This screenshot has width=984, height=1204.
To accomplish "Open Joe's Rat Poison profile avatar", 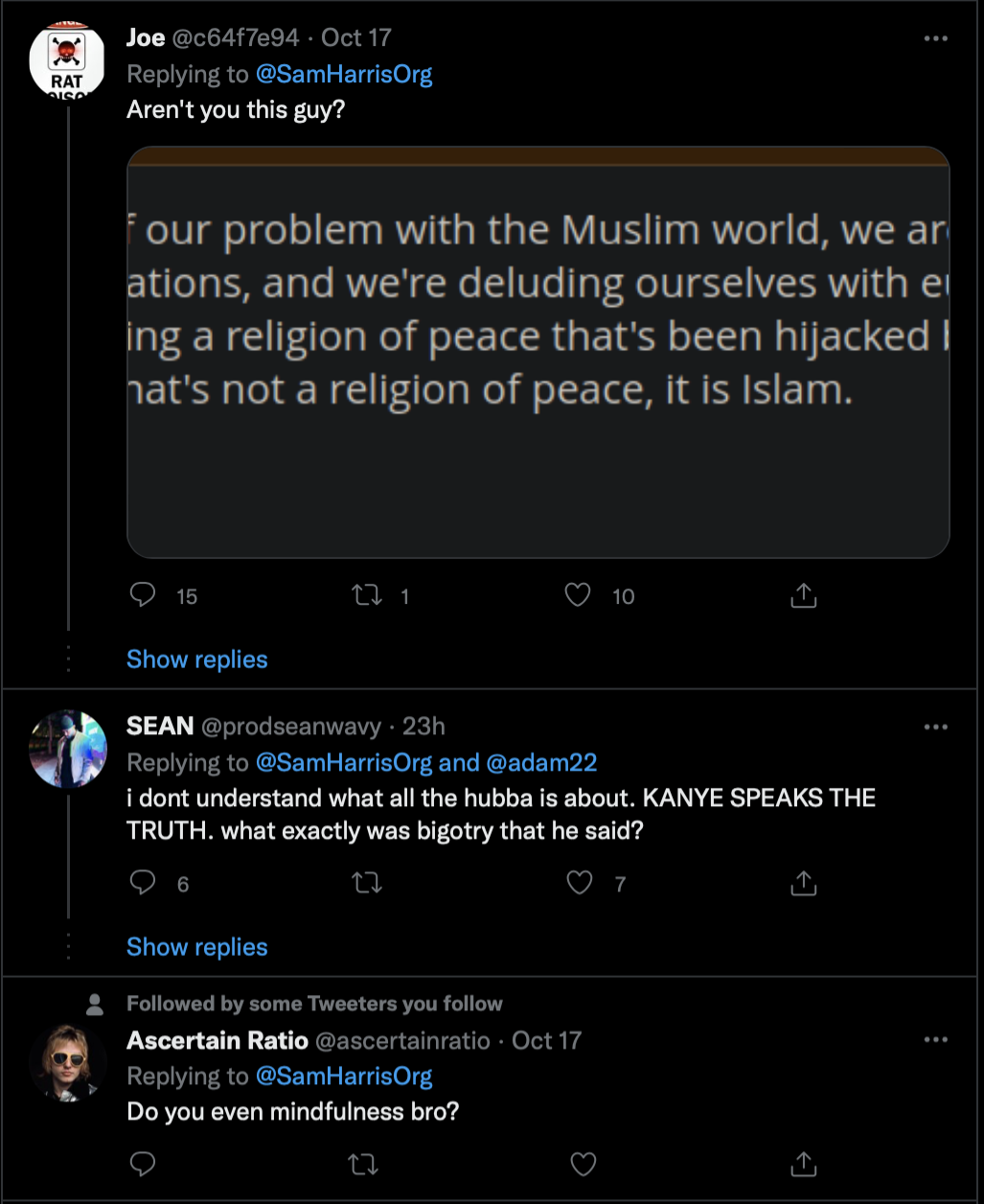I will pyautogui.click(x=68, y=58).
